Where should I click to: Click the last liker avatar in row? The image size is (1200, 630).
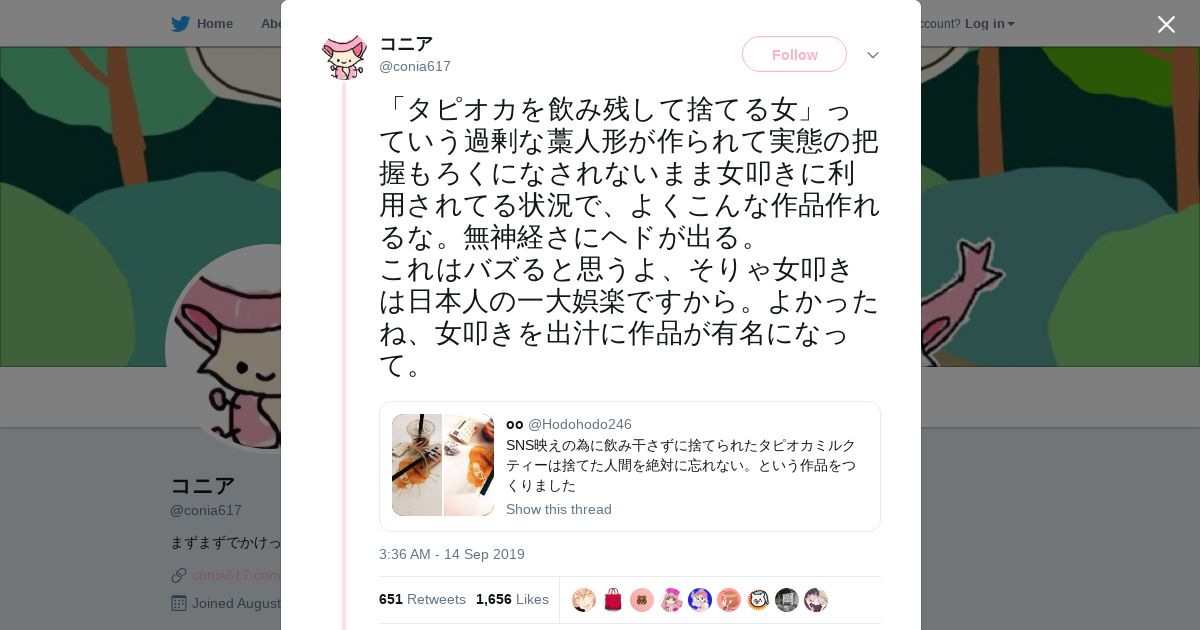[x=816, y=600]
